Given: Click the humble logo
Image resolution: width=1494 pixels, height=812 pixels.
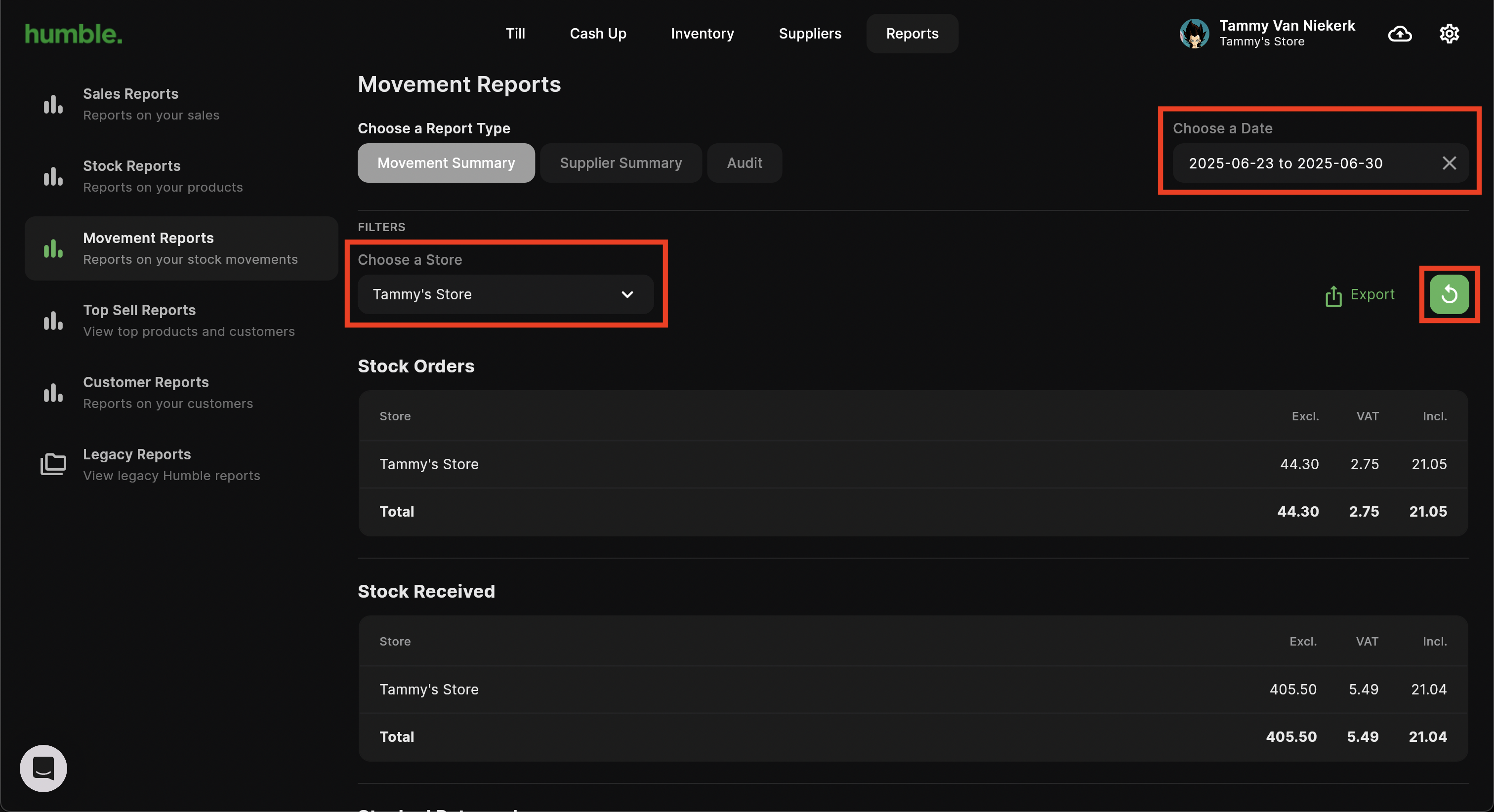Looking at the screenshot, I should pyautogui.click(x=74, y=34).
